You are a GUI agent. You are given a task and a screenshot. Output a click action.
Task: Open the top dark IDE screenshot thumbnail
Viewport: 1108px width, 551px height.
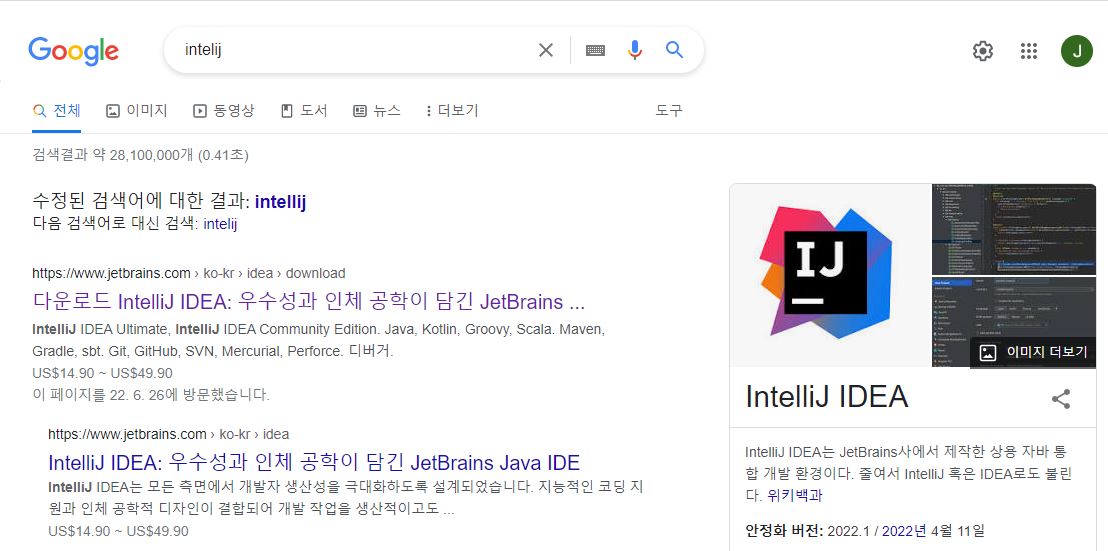(x=1014, y=229)
